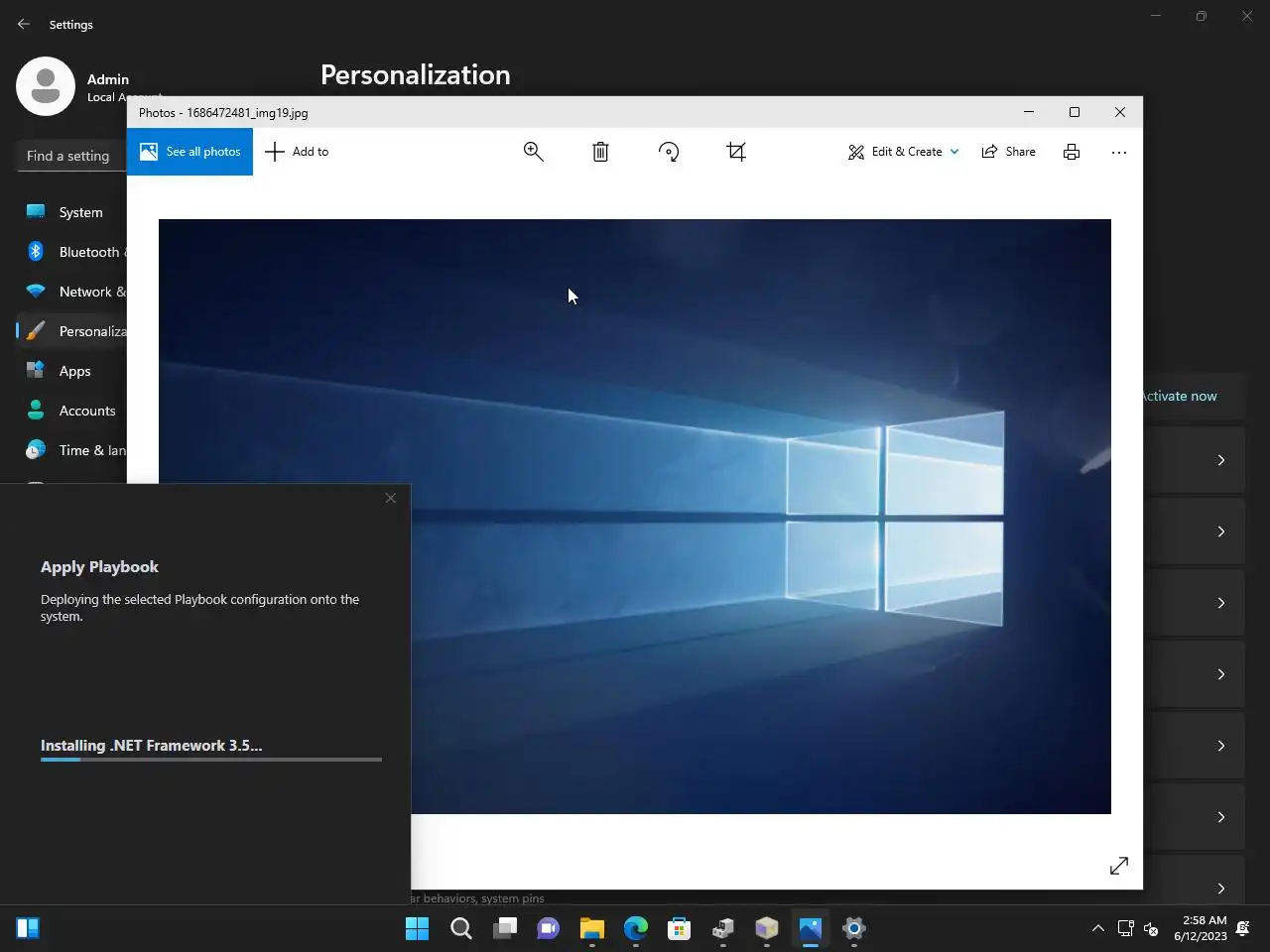Share the current photo
1270x952 pixels.
click(1008, 152)
